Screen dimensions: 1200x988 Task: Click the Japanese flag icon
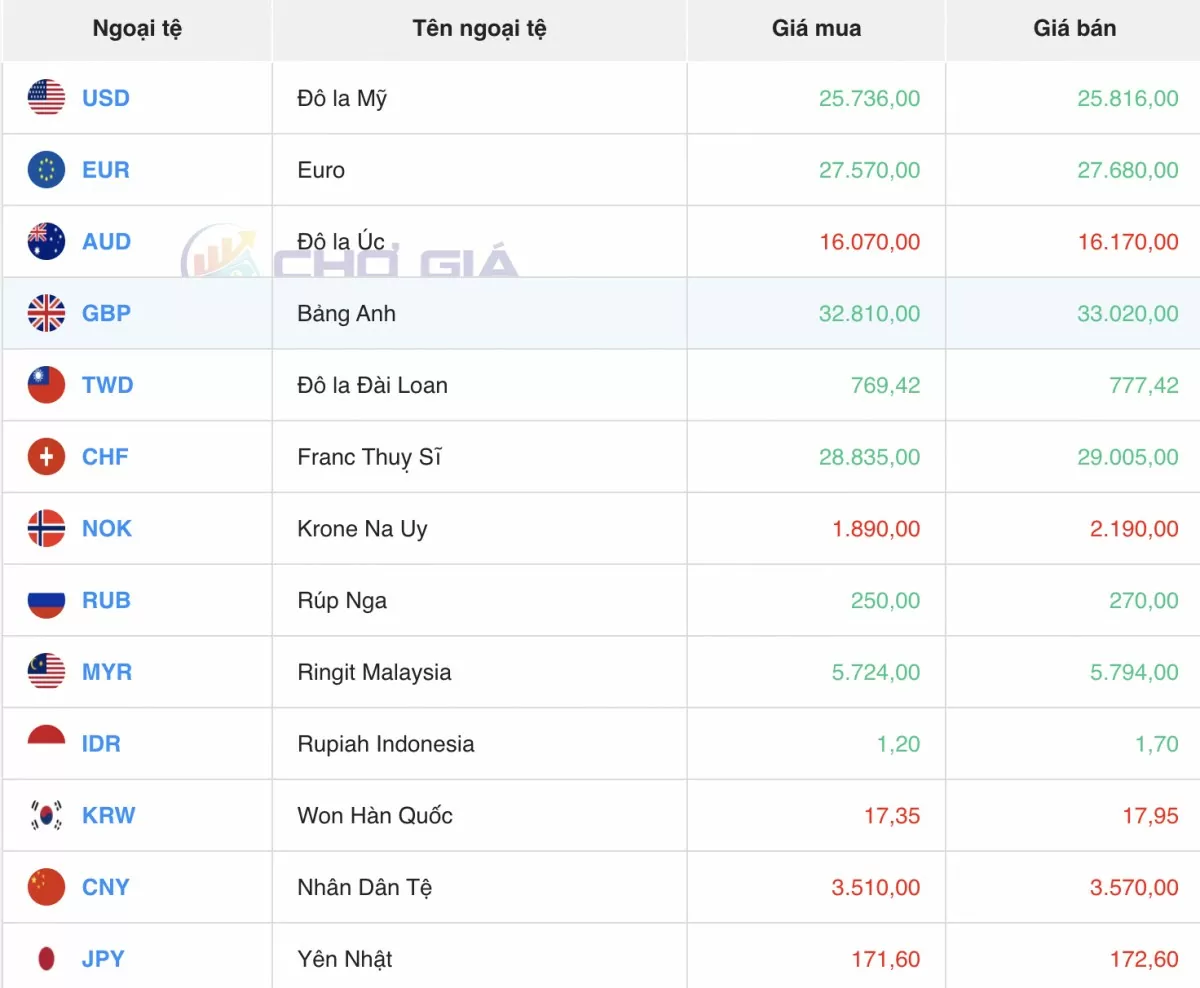click(46, 959)
